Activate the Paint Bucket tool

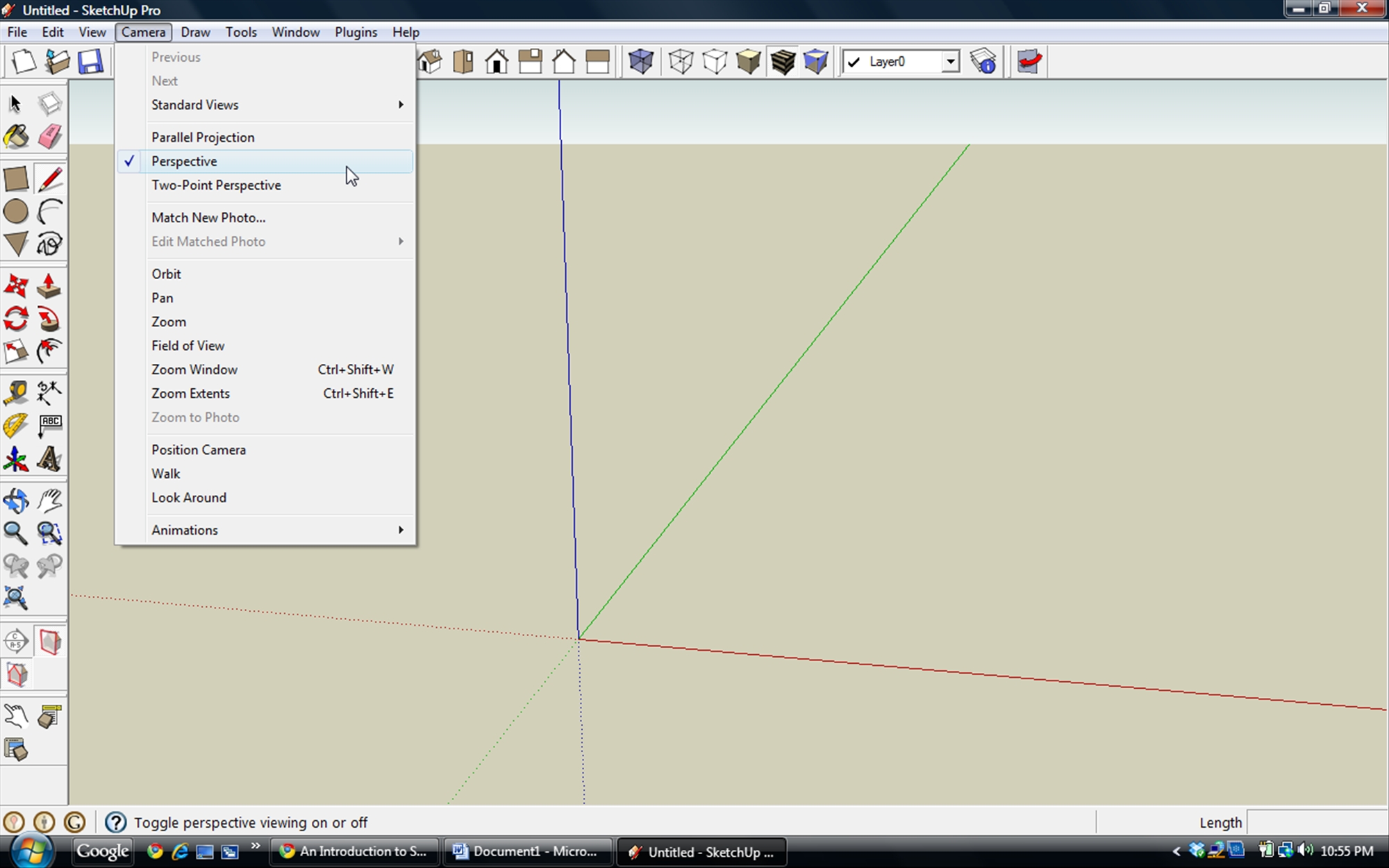tap(16, 137)
